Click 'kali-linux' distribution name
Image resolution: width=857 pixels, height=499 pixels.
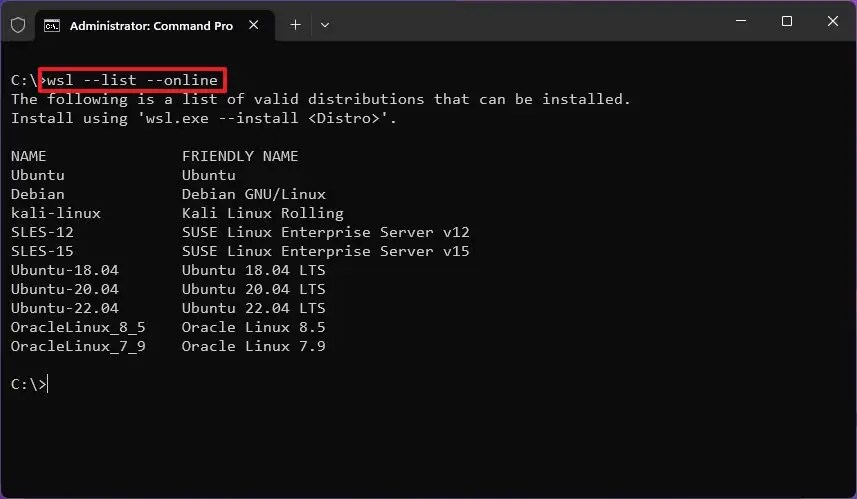point(56,213)
